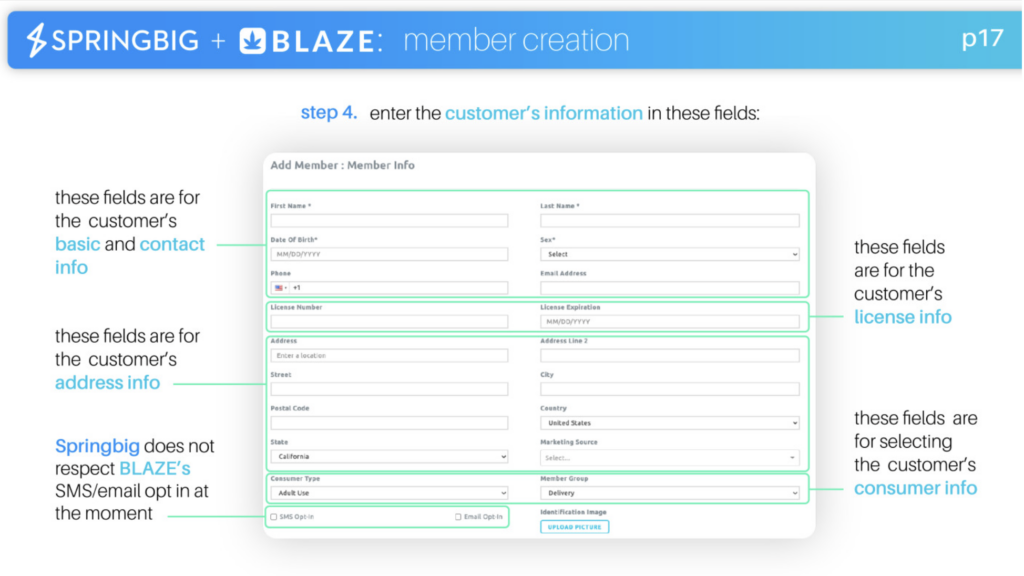Click the Upload Picture button
Viewport: 1024px width, 576px height.
coord(575,527)
